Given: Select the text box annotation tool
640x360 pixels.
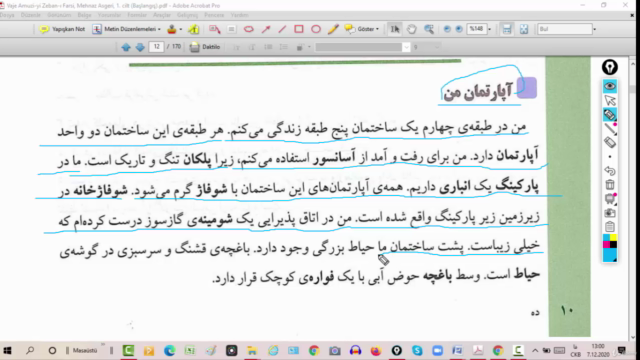Looking at the screenshot, I should (231, 29).
